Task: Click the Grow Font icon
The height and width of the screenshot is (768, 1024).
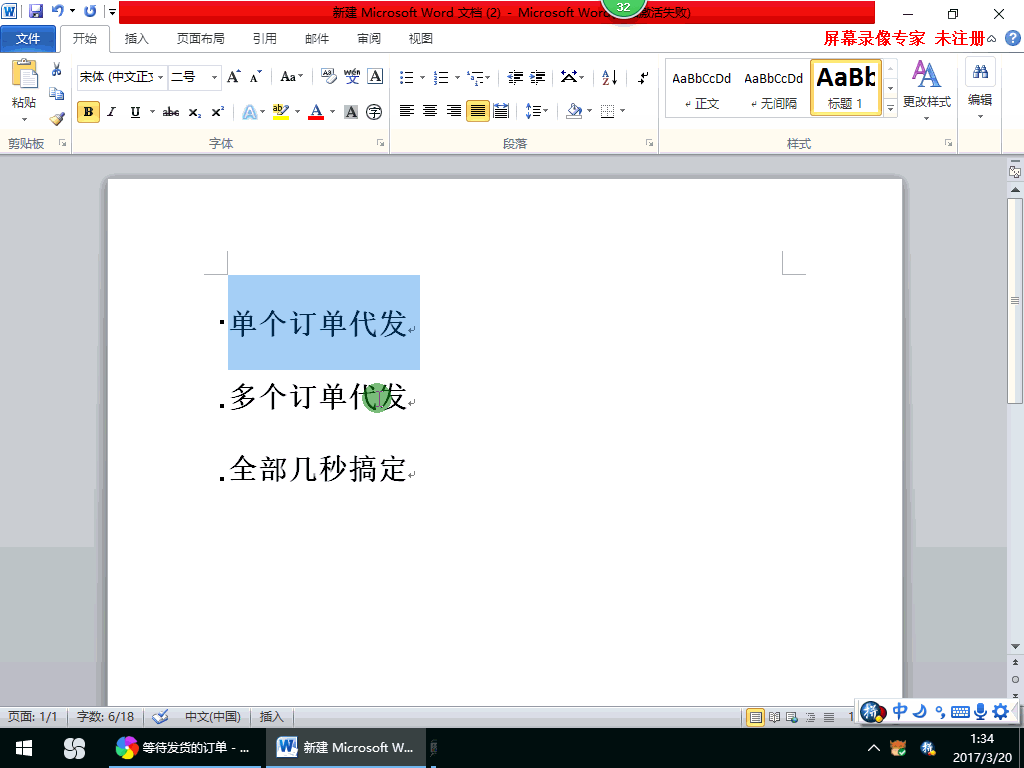Action: (x=234, y=77)
